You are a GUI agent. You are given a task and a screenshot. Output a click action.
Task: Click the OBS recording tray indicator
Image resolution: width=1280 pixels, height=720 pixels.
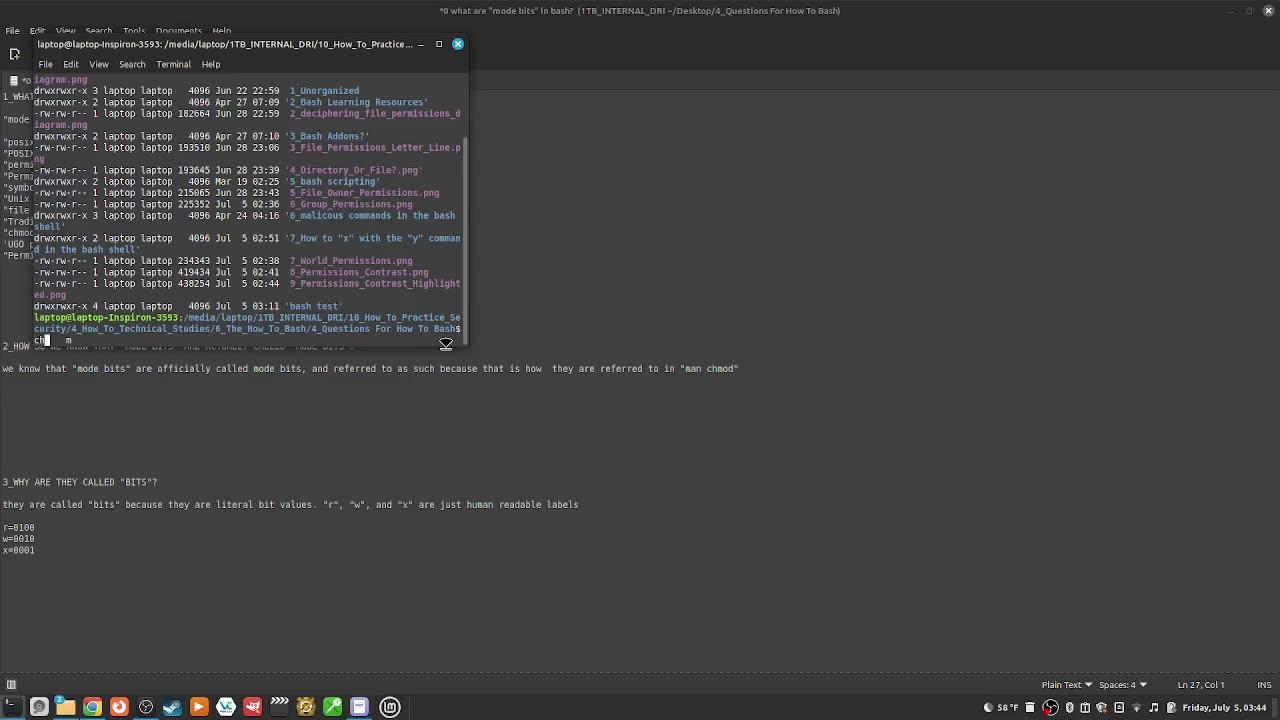coord(1050,708)
